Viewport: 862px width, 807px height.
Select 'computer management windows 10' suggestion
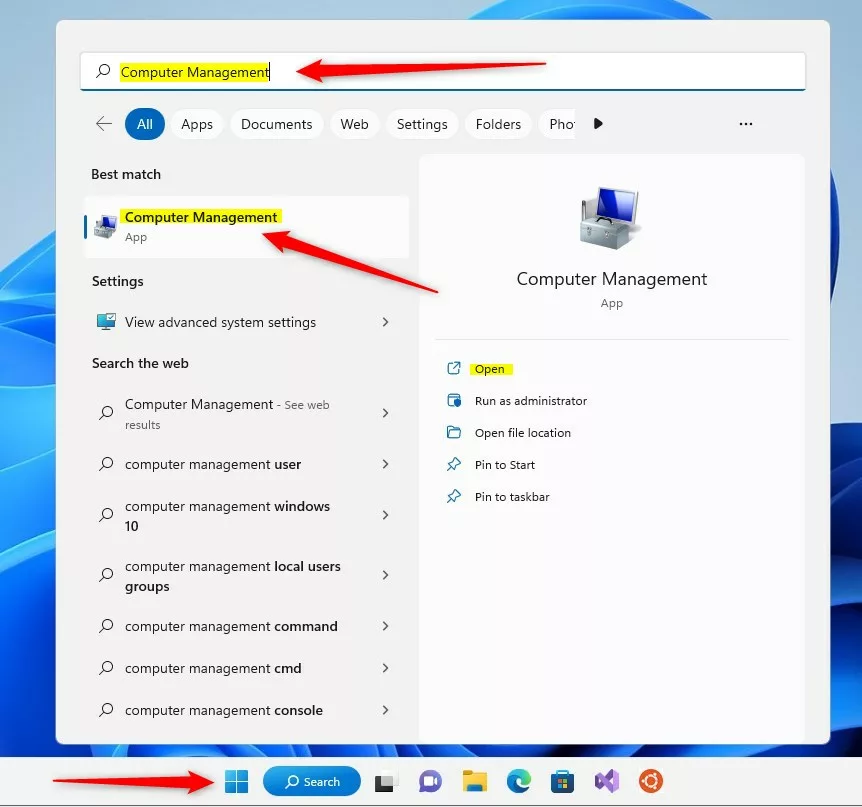[x=246, y=516]
